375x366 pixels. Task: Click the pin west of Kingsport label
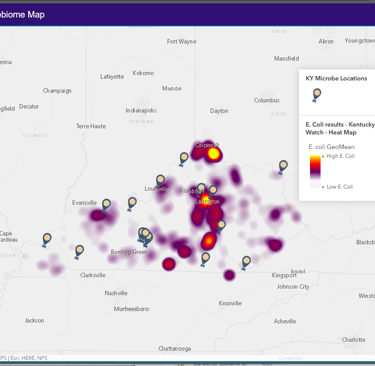coord(246,263)
